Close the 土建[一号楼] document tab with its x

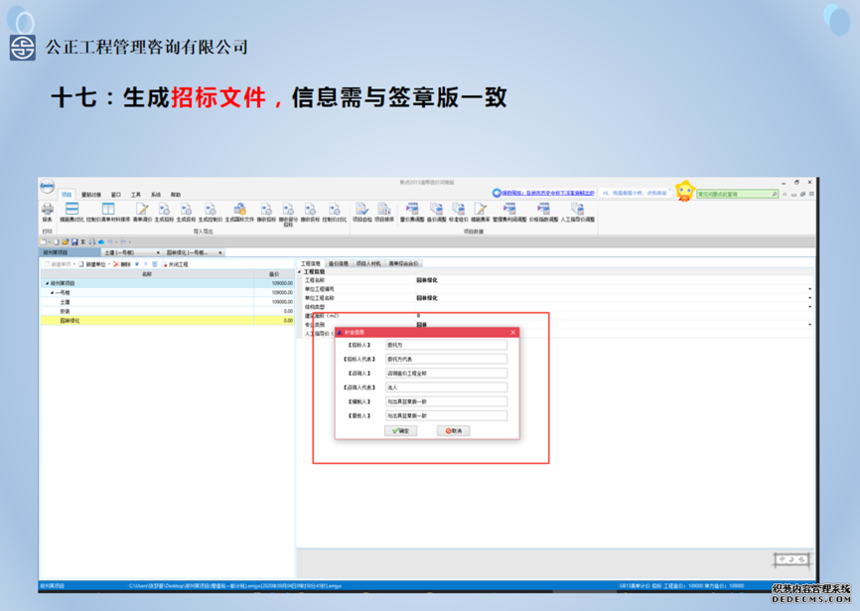pyautogui.click(x=159, y=253)
